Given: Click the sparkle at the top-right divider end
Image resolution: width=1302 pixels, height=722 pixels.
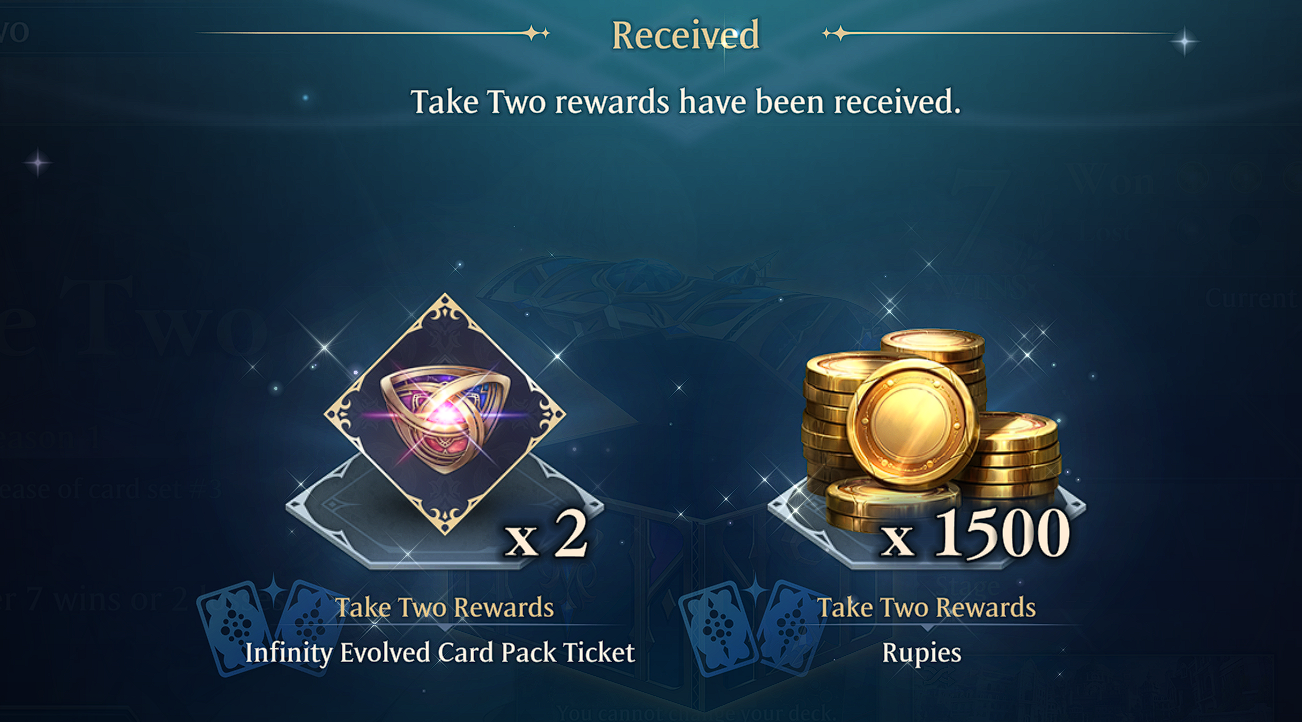Looking at the screenshot, I should coord(1185,41).
